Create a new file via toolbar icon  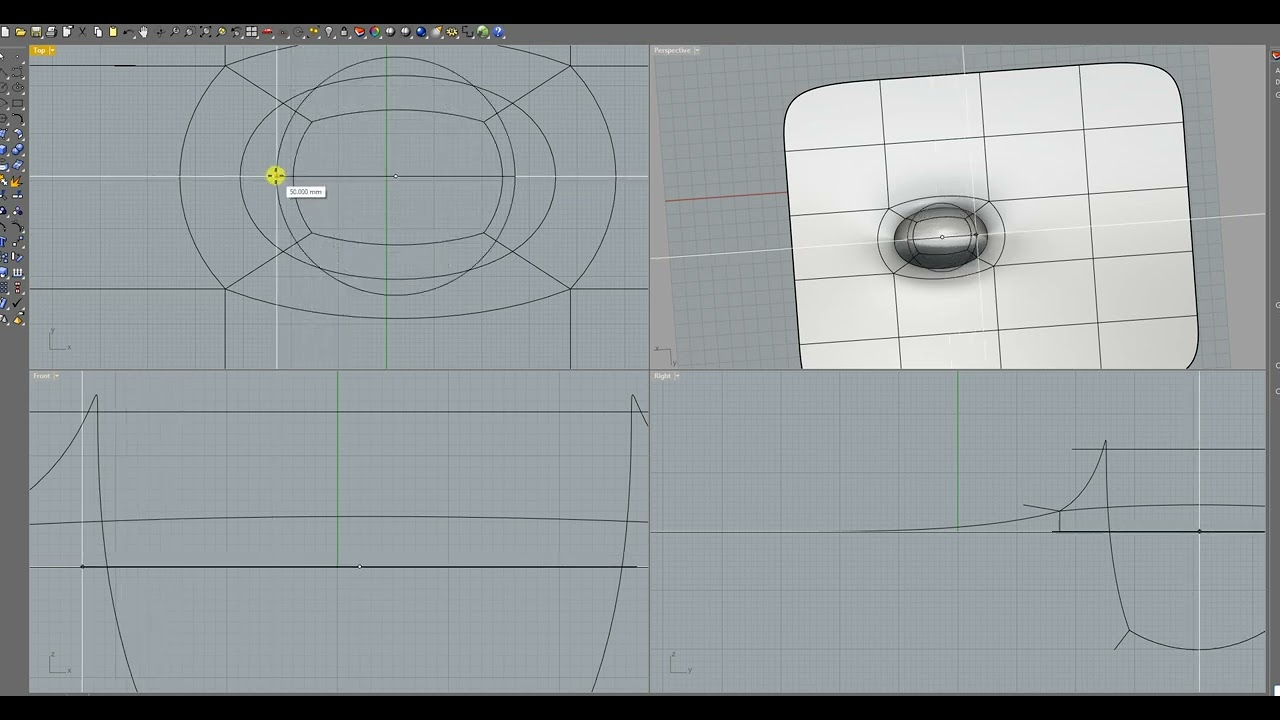pos(6,32)
